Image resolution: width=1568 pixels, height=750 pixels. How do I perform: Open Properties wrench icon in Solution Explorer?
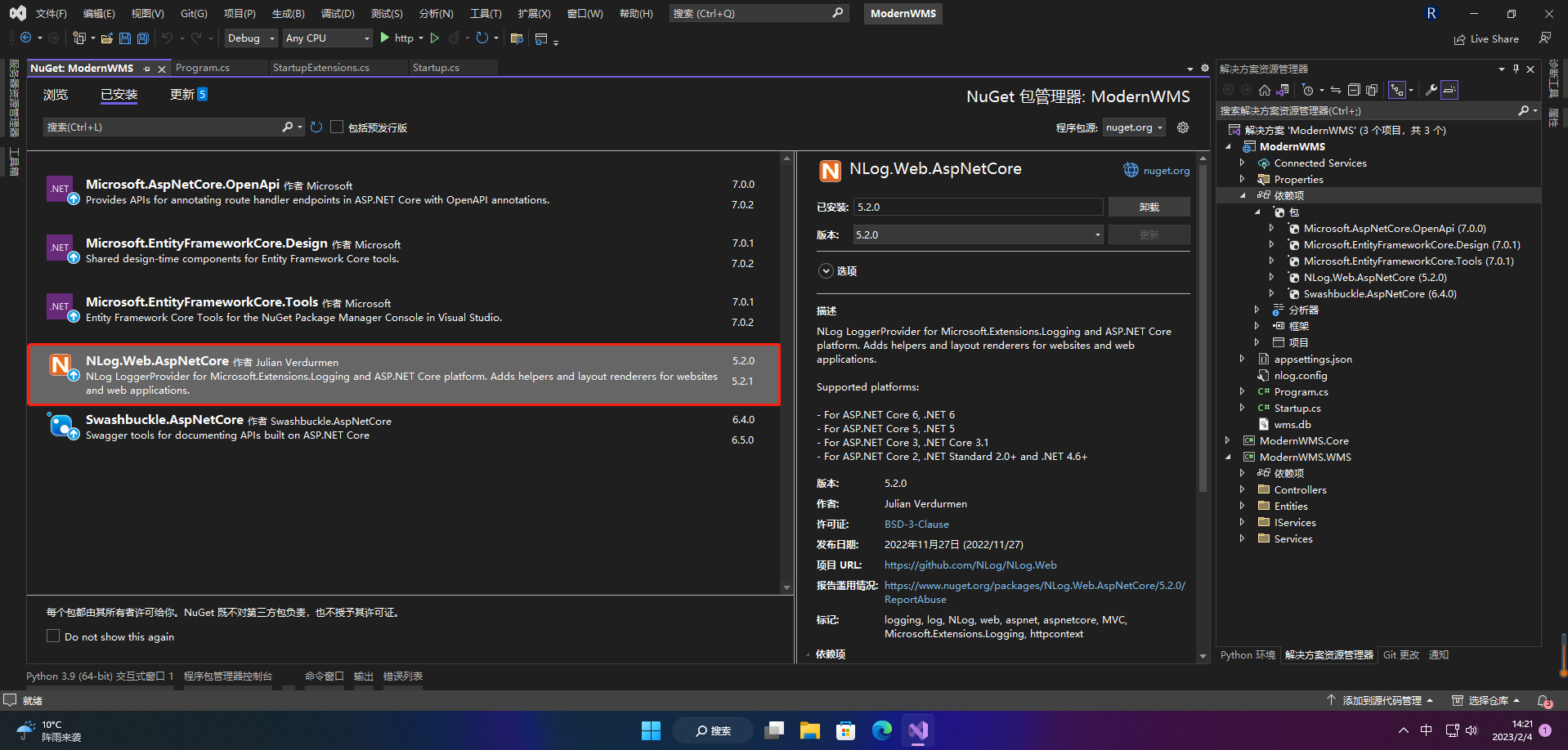coord(1431,90)
